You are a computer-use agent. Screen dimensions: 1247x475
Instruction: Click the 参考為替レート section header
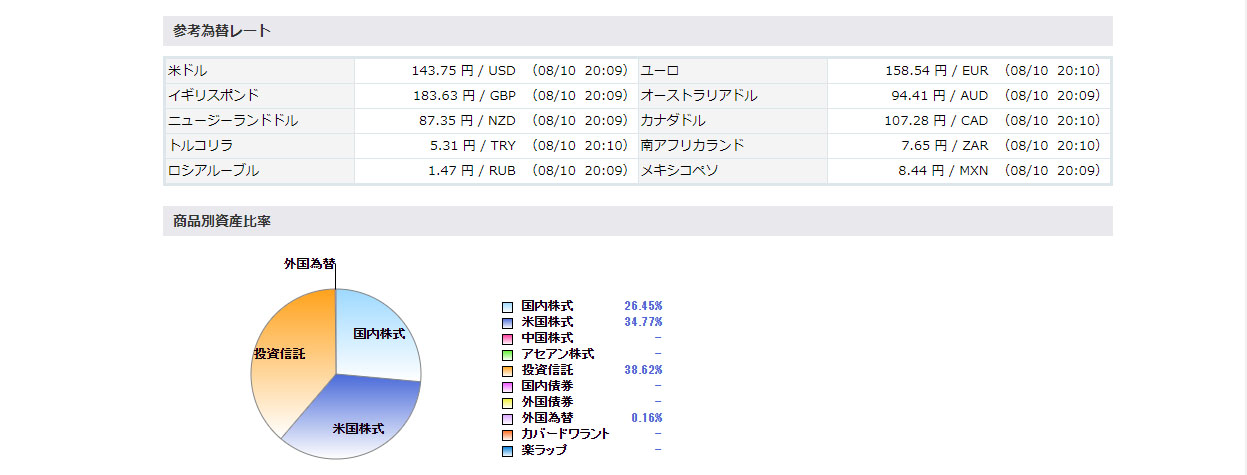pos(221,31)
